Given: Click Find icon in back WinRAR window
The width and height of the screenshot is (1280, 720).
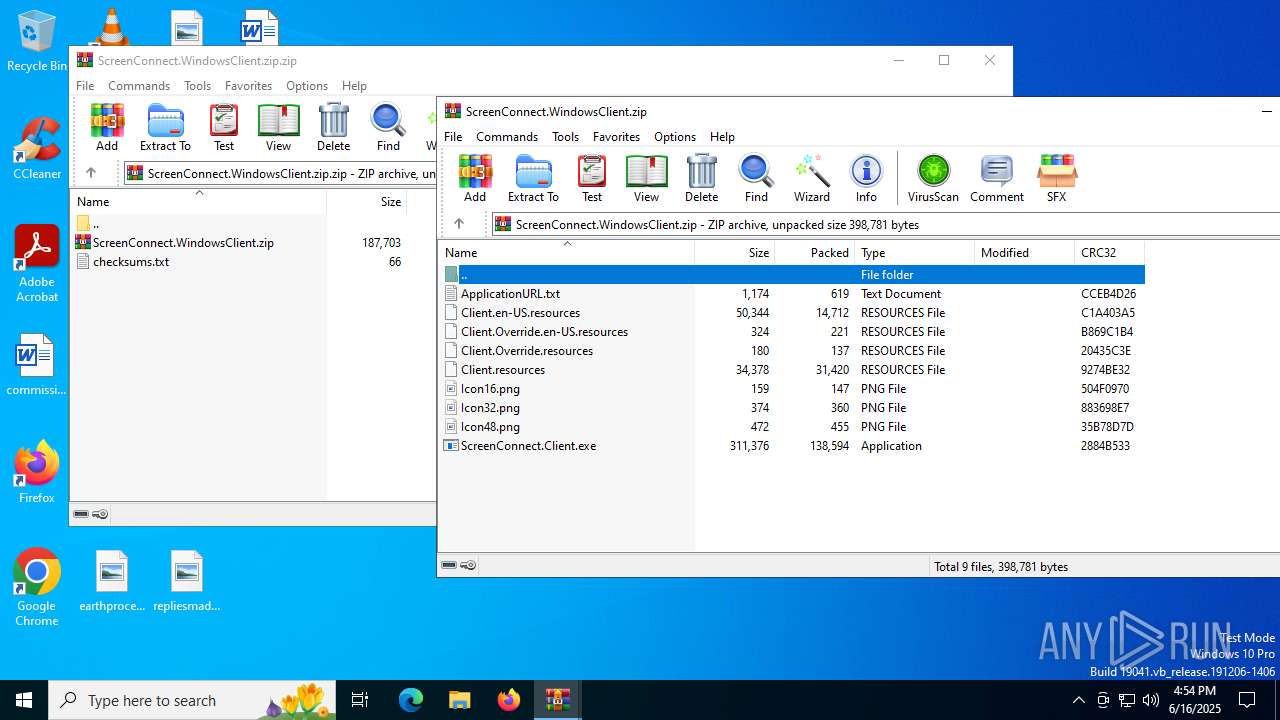Looking at the screenshot, I should point(388,128).
